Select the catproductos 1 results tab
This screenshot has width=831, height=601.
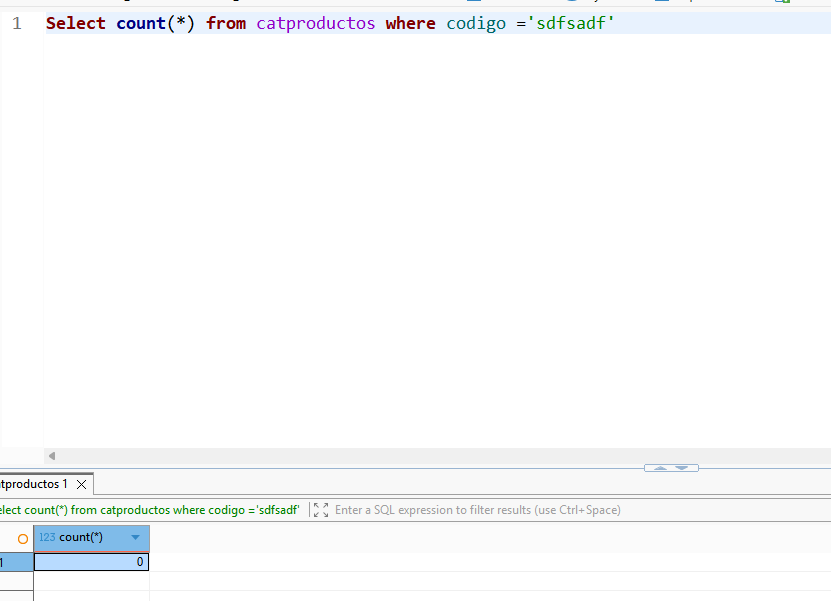tap(34, 484)
